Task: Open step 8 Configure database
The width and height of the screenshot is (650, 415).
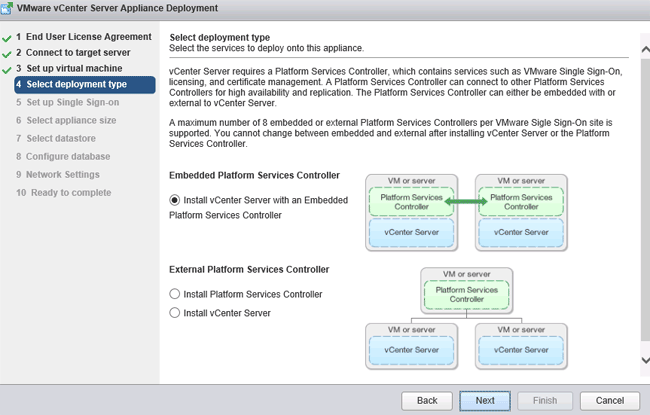Action: point(63,157)
